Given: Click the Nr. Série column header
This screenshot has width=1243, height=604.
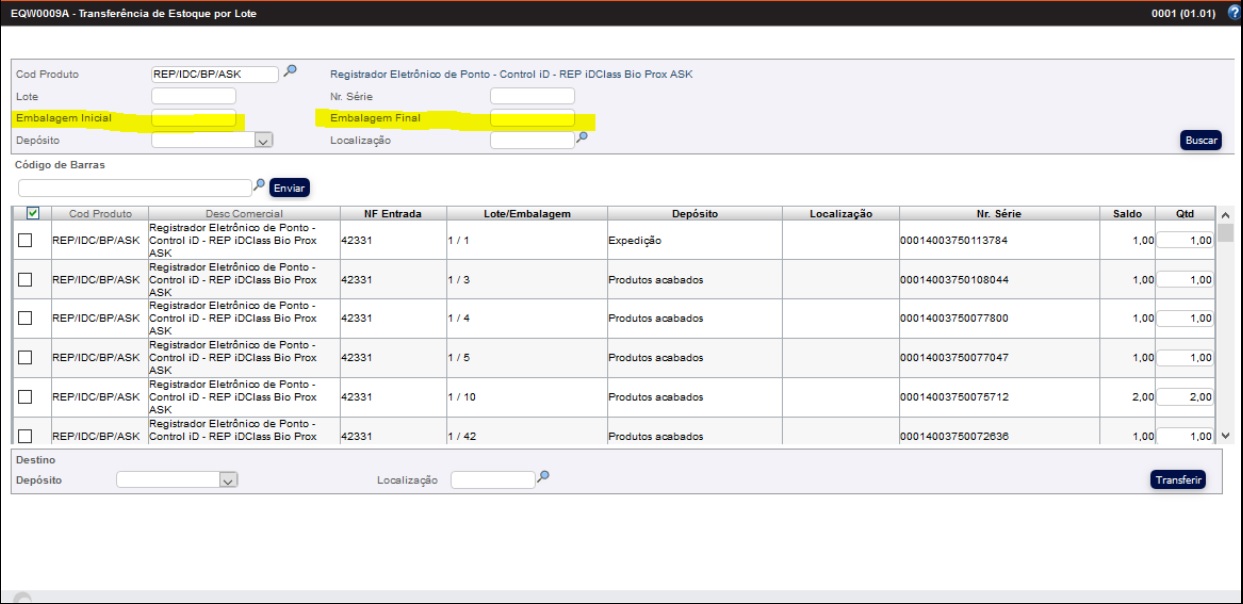Looking at the screenshot, I should pyautogui.click(x=998, y=214).
